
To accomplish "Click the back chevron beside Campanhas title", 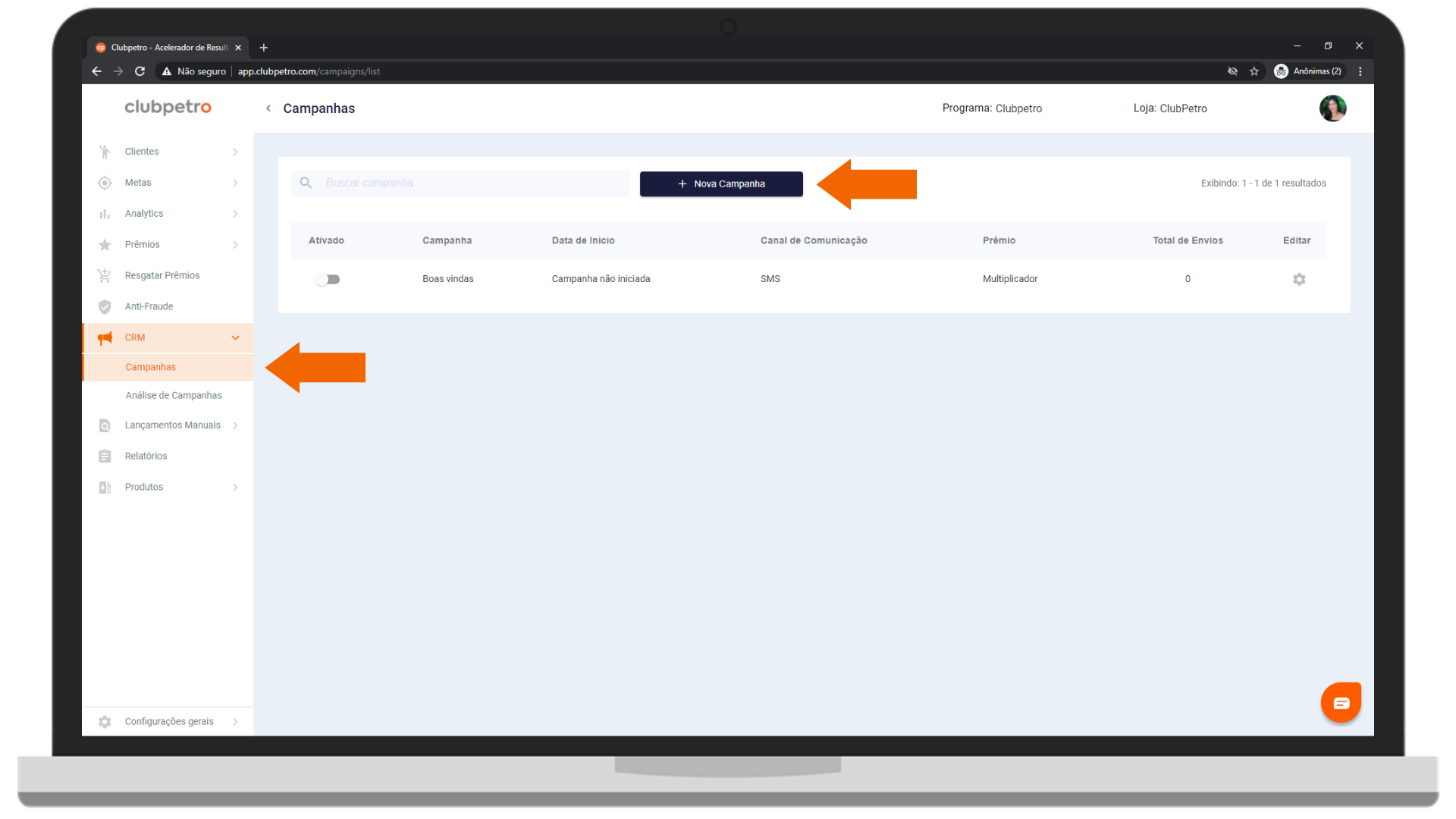I will (x=268, y=108).
